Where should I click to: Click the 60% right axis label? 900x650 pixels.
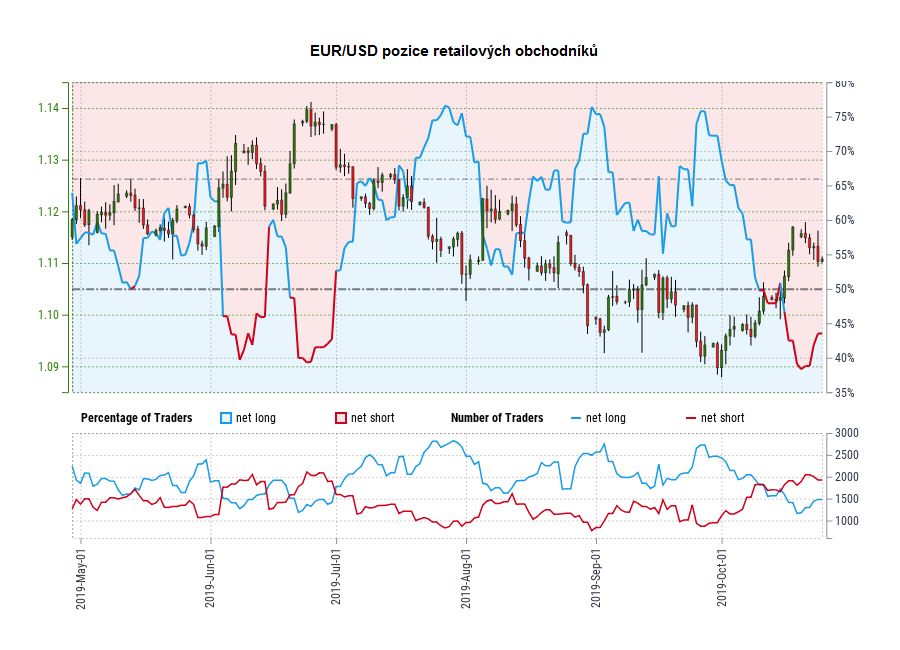click(x=844, y=220)
